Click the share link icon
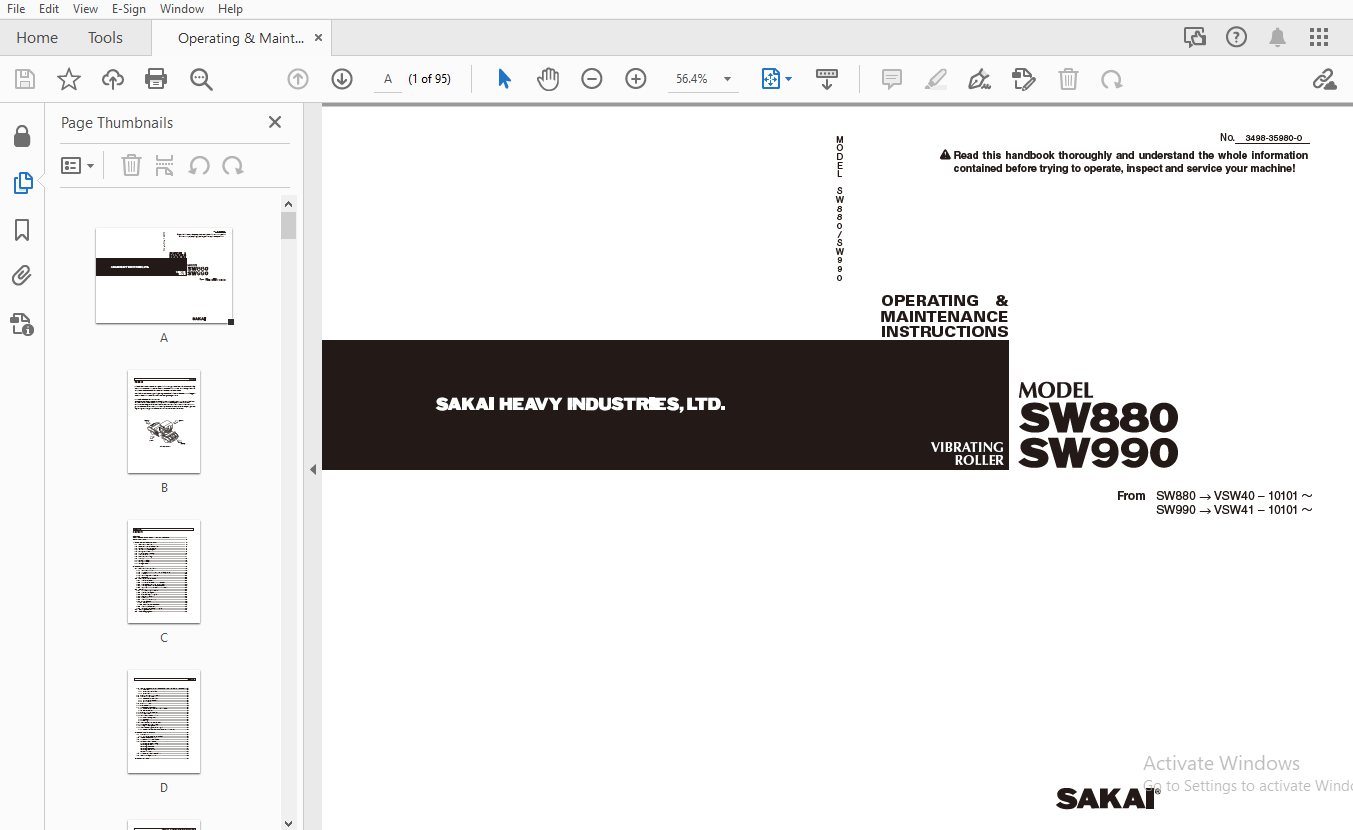The image size is (1353, 830). tap(1324, 79)
